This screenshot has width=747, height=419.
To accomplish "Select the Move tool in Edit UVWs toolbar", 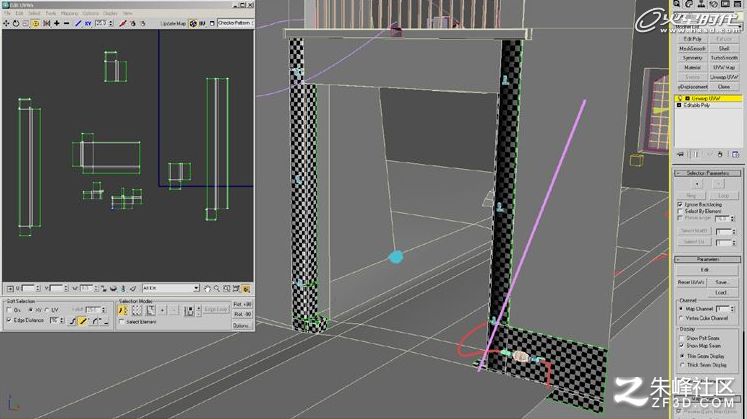I will (6, 23).
